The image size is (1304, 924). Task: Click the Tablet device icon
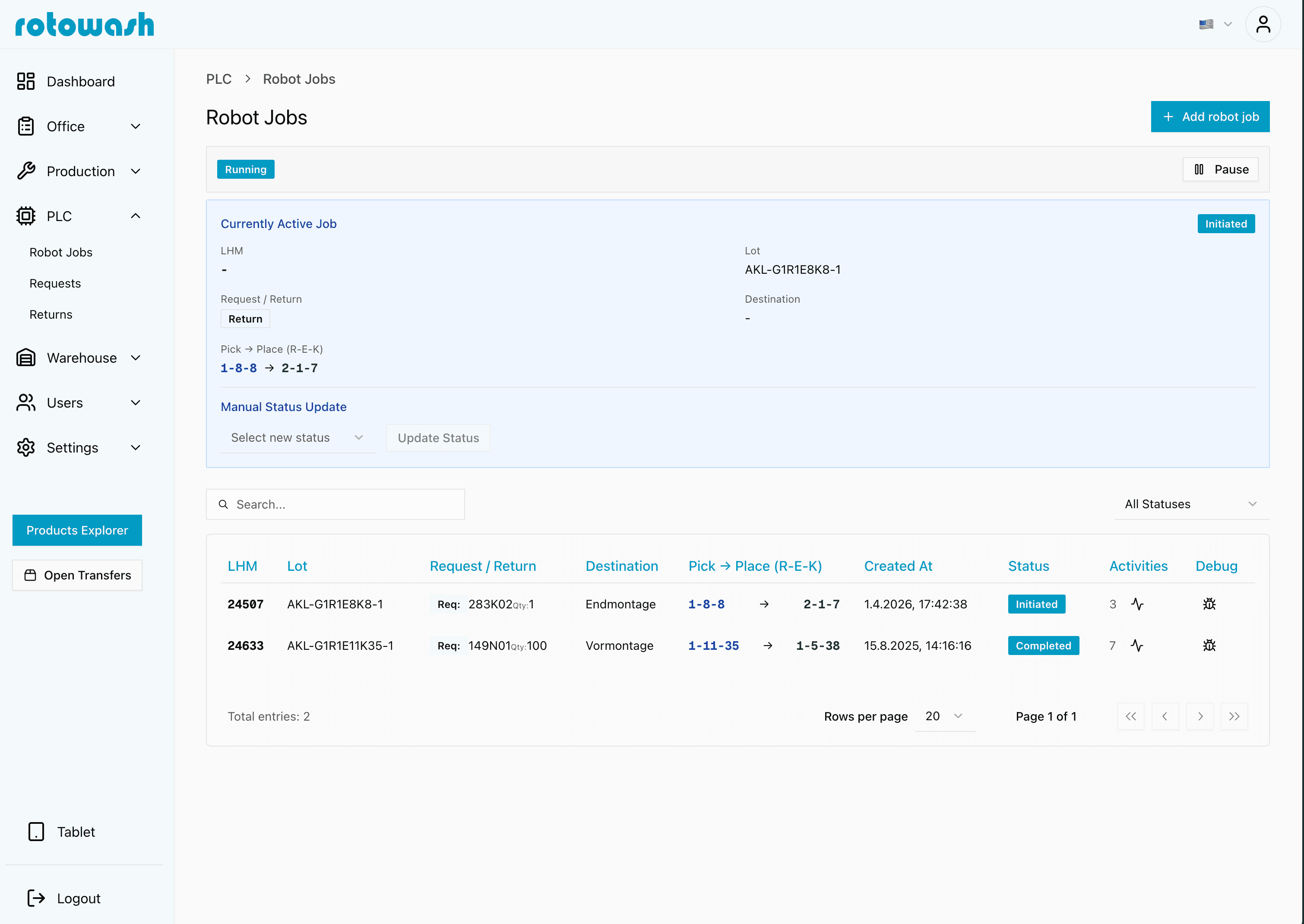[x=36, y=832]
